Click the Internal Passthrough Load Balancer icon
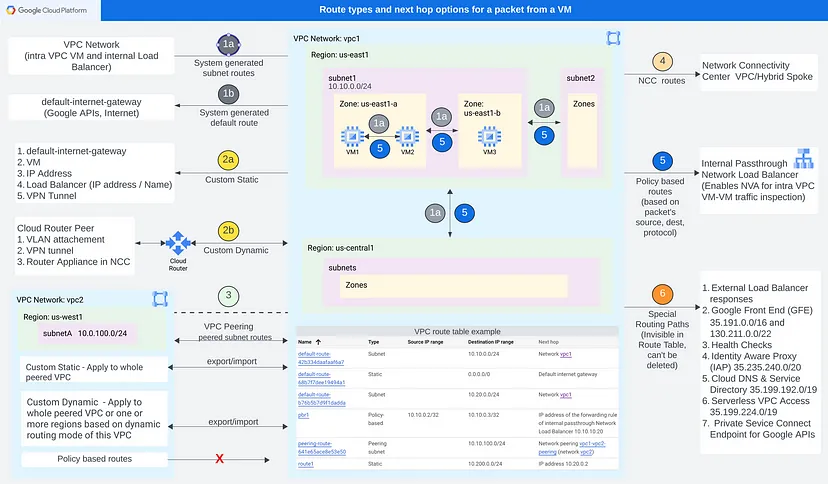The height and width of the screenshot is (484, 828). [x=804, y=158]
